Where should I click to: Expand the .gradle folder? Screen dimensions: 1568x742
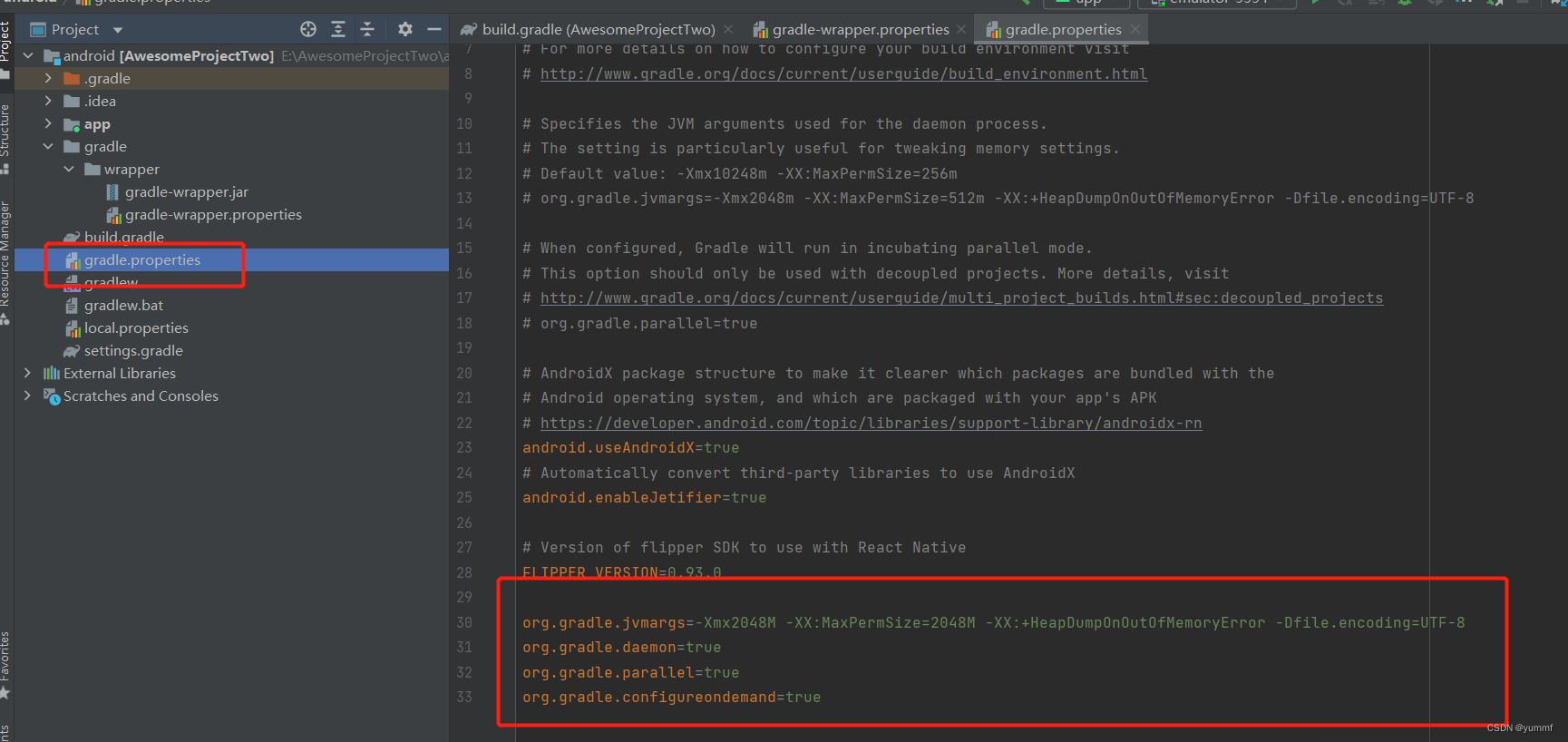click(48, 78)
